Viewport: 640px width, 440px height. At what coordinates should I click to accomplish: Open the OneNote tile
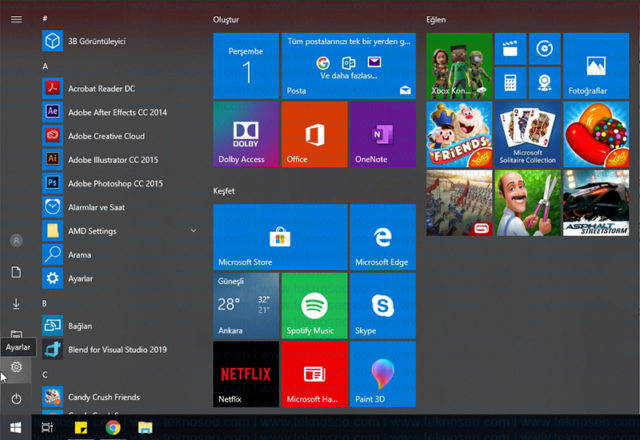point(383,134)
